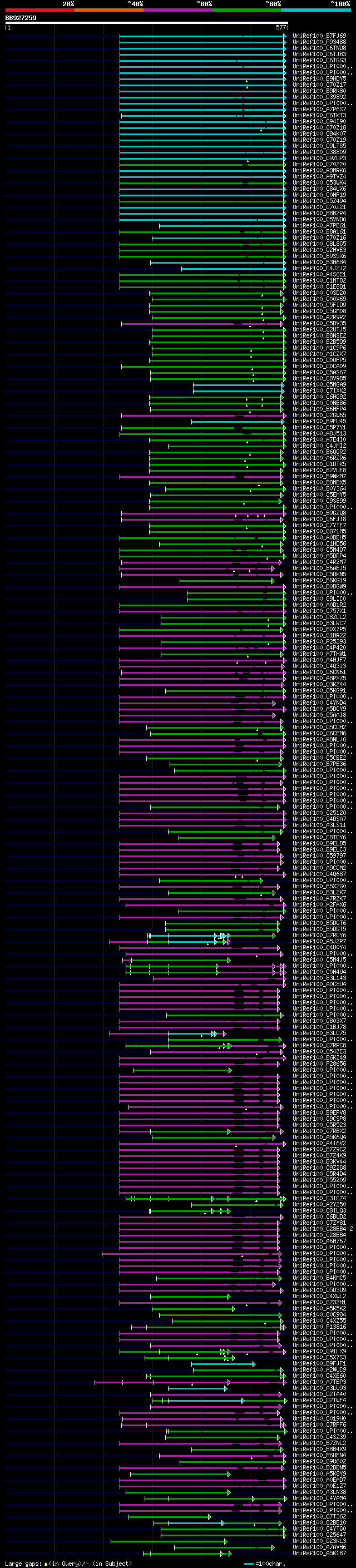This screenshot has height=1568, width=356.
Task: Click the UniRef100_Q8ILQ3 label
Action: point(319,1210)
